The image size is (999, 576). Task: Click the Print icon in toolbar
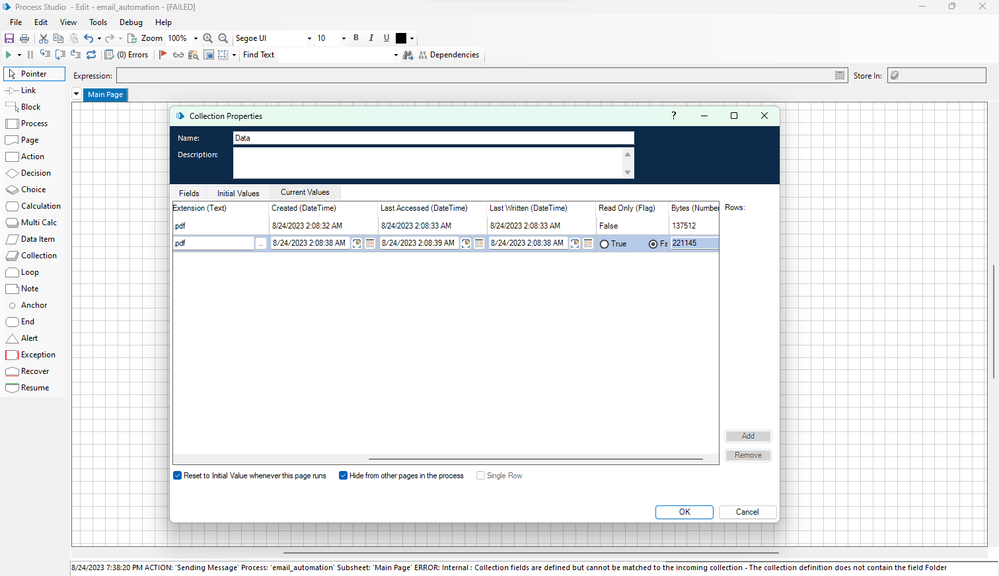pos(24,38)
